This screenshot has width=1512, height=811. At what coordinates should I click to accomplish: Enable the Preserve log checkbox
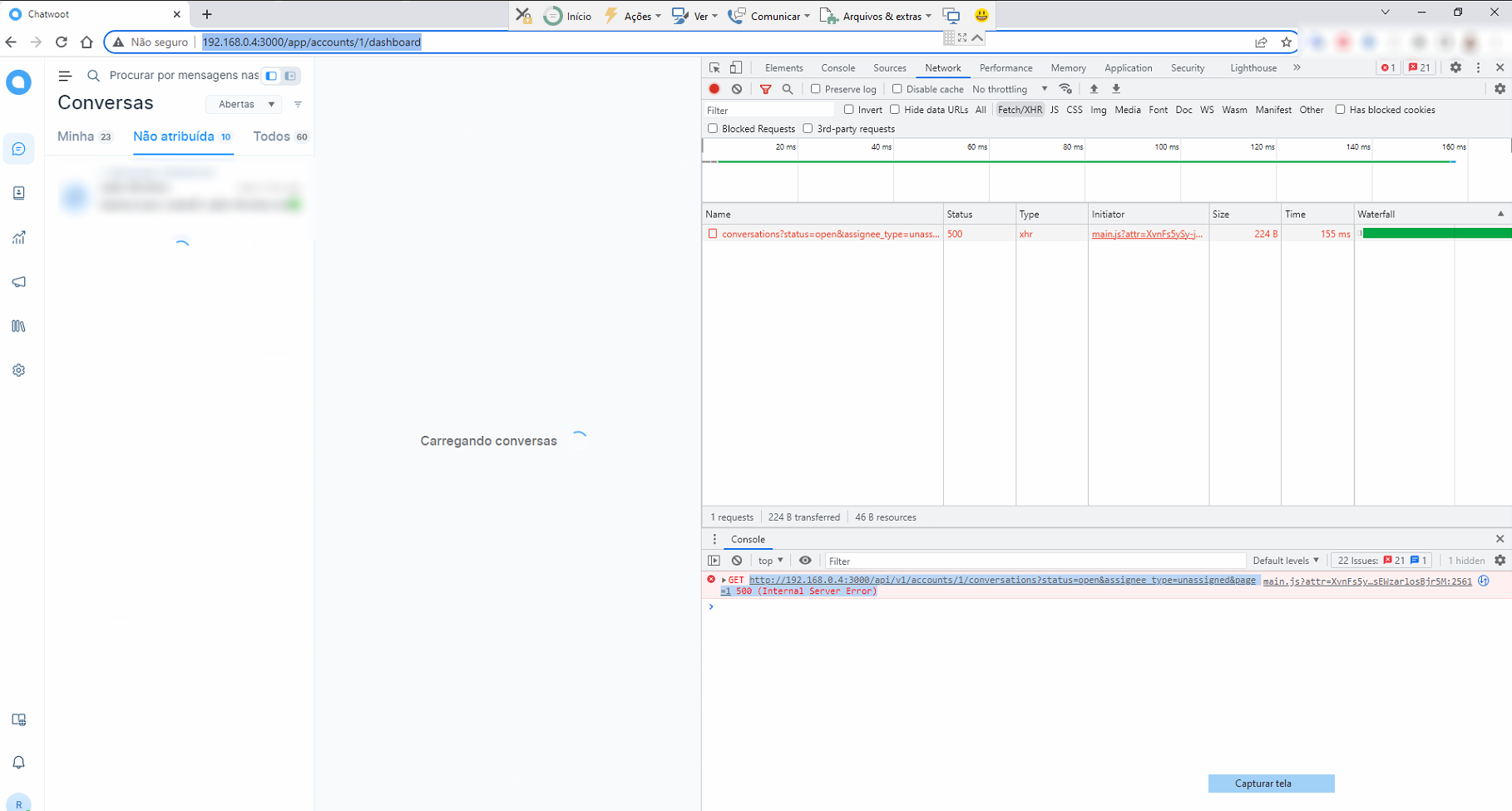814,88
